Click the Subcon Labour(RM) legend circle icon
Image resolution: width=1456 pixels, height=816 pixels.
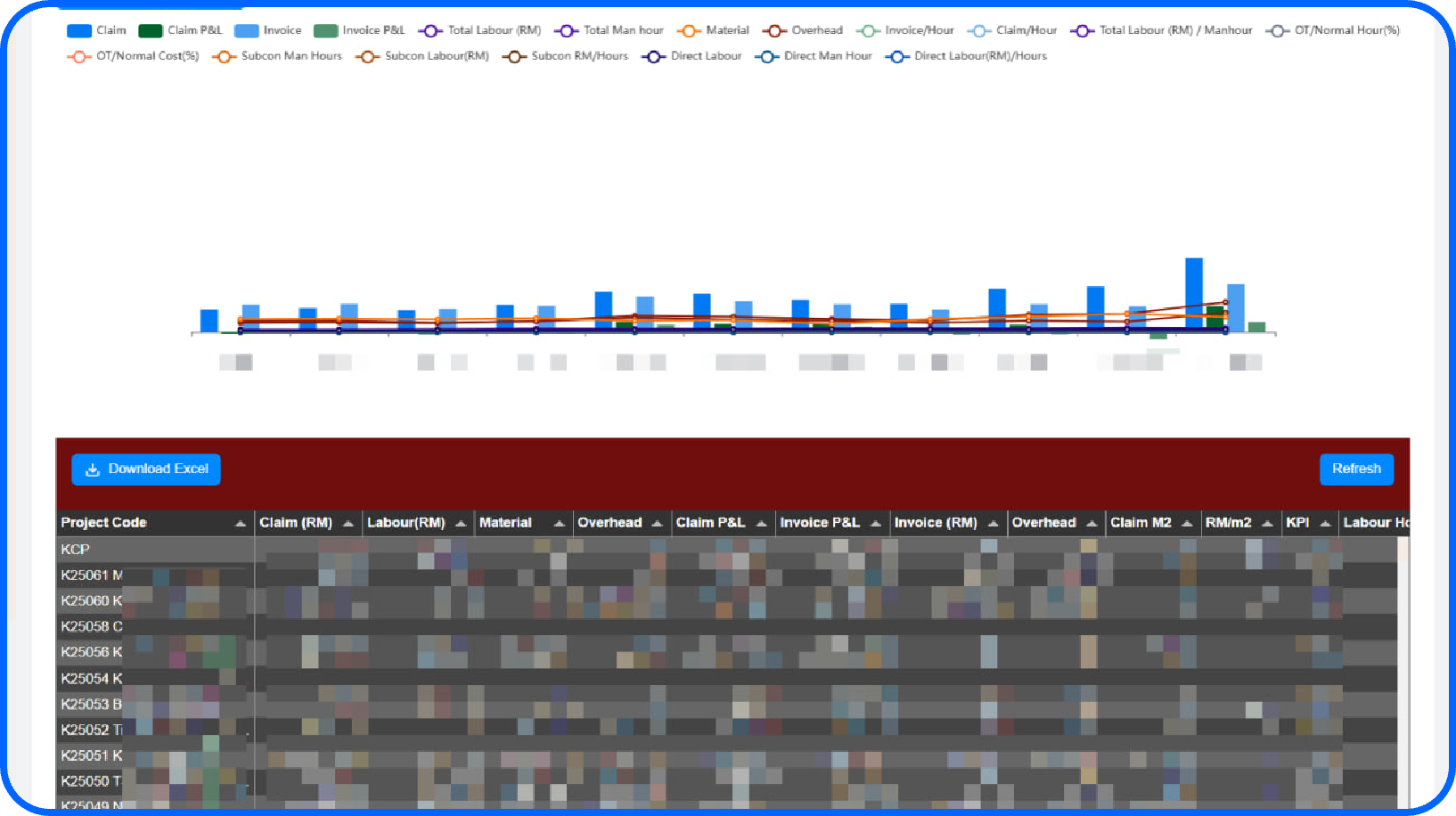point(366,56)
